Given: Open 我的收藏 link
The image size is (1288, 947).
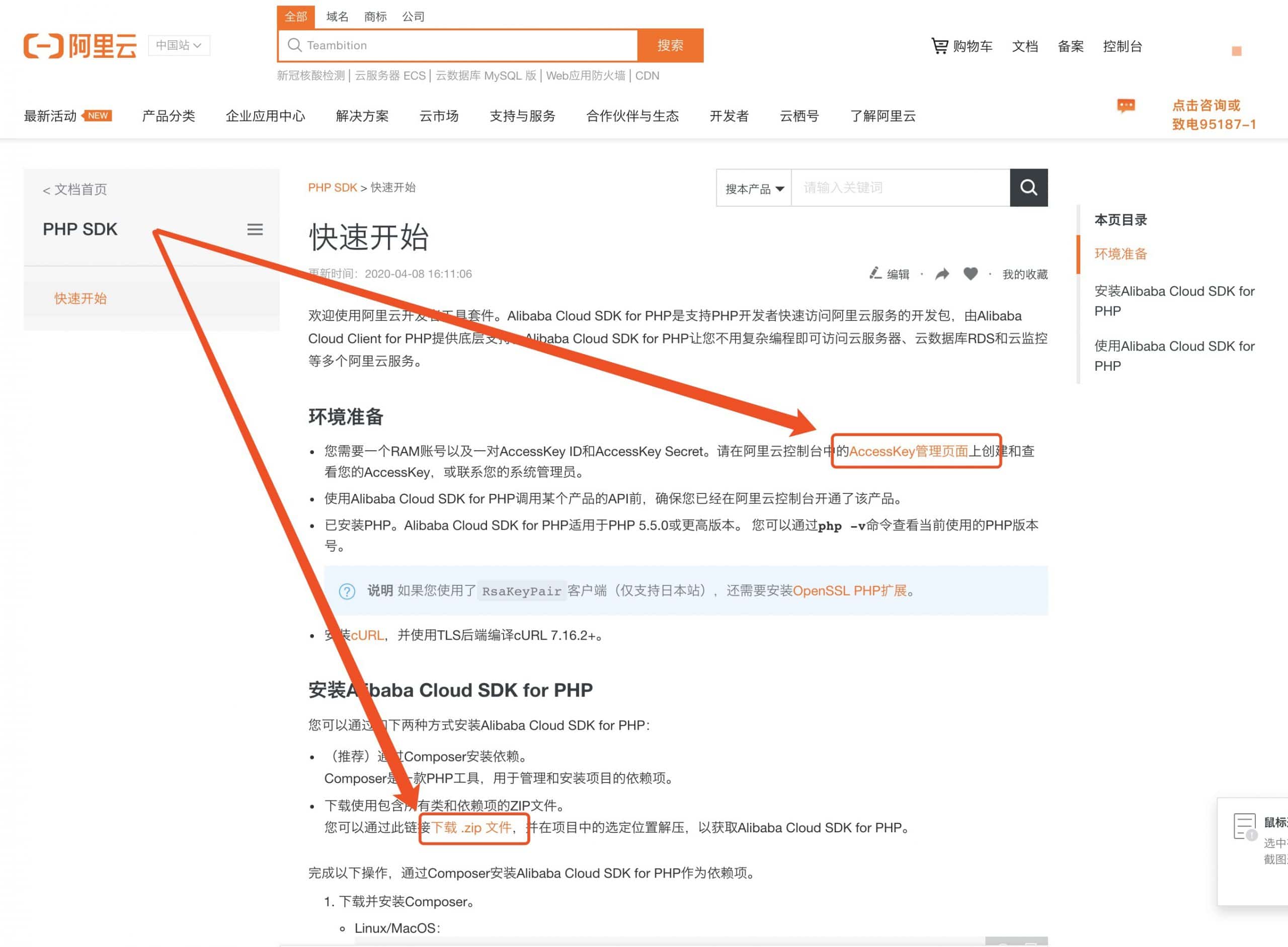Looking at the screenshot, I should [1025, 274].
